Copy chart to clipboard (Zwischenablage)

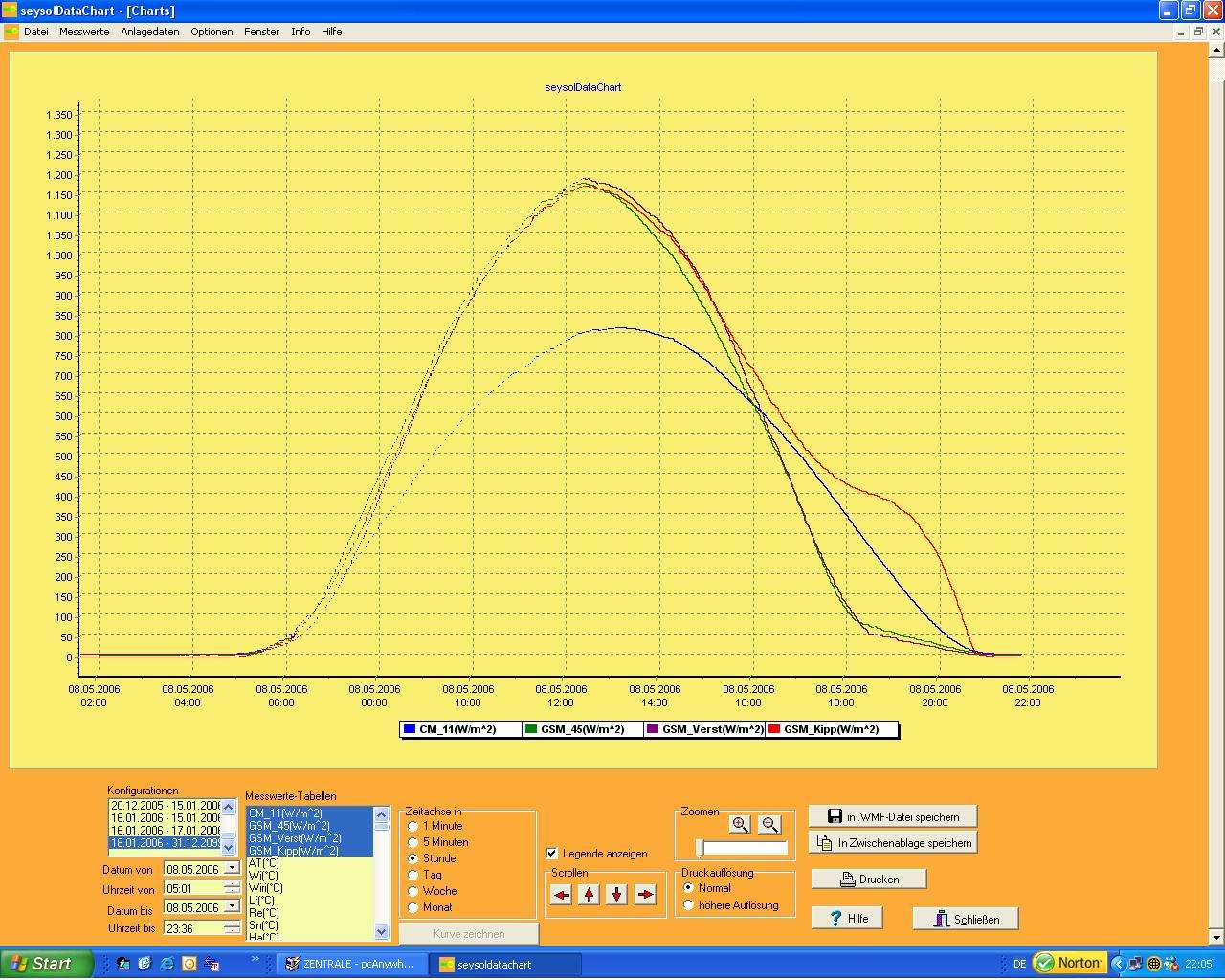(x=892, y=843)
